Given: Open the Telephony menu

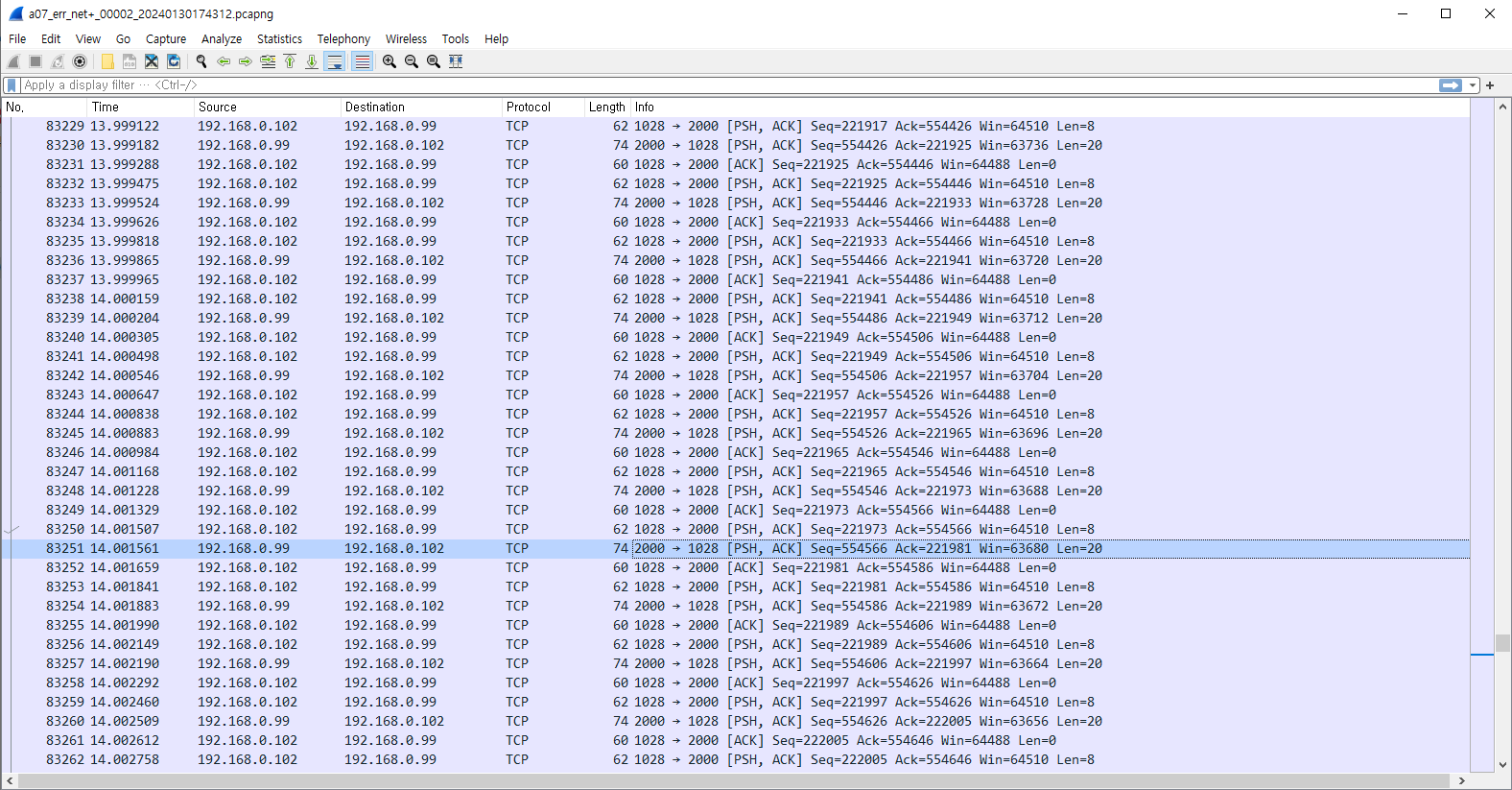Looking at the screenshot, I should (x=343, y=39).
